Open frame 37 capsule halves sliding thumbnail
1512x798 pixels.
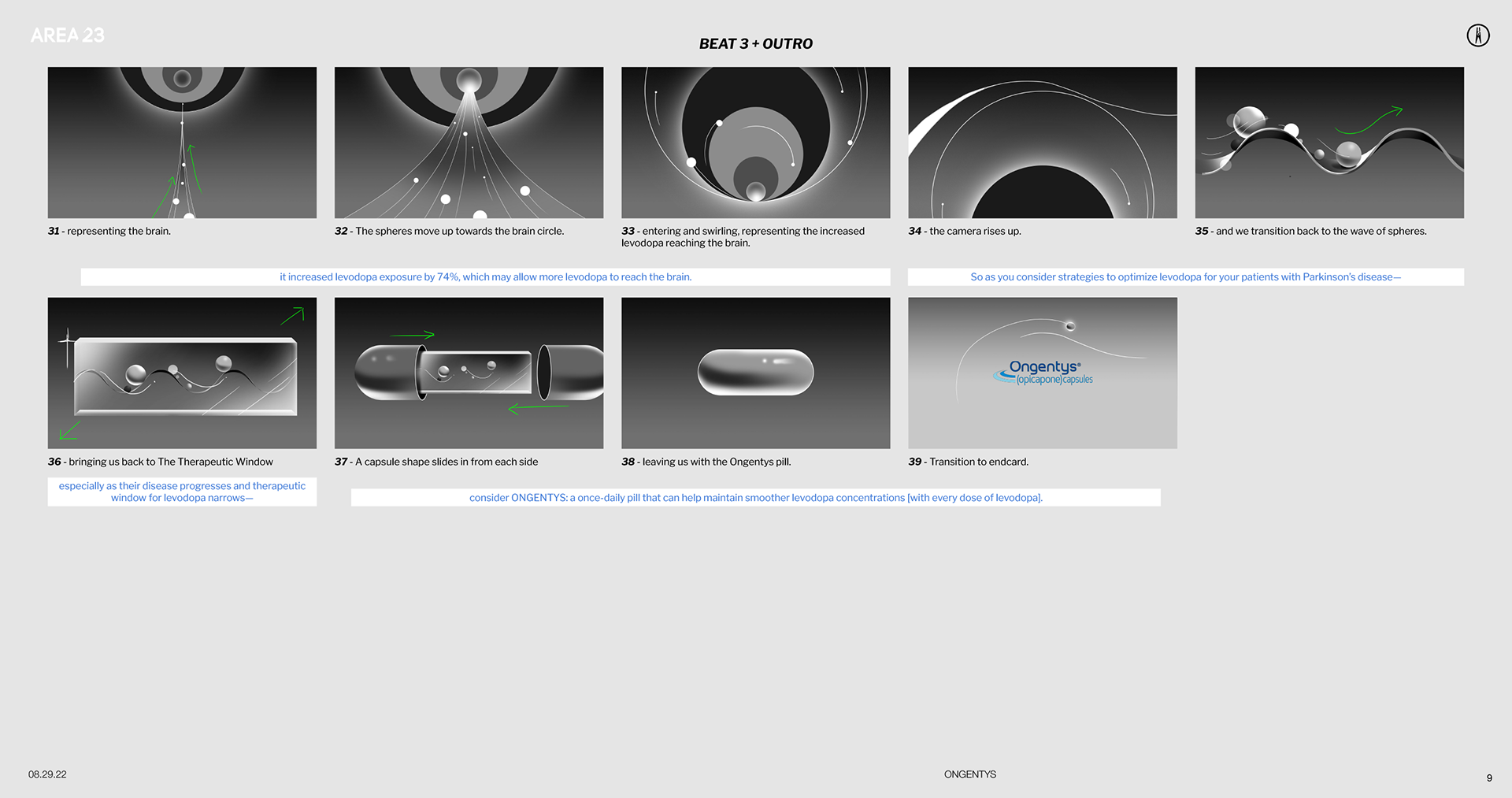(x=469, y=373)
